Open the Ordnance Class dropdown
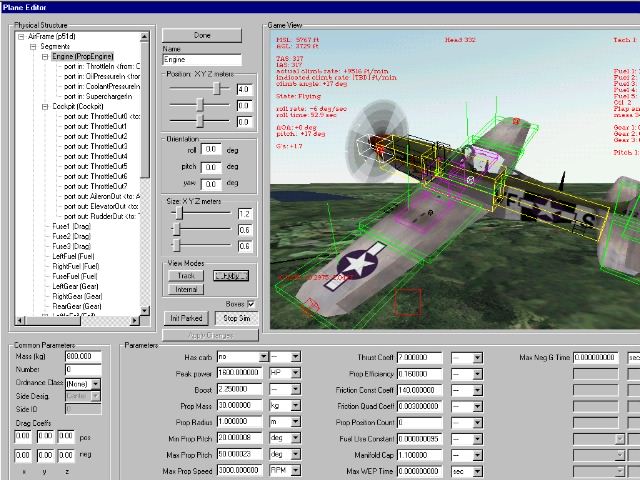Viewport: 640px width, 480px height. 96,383
